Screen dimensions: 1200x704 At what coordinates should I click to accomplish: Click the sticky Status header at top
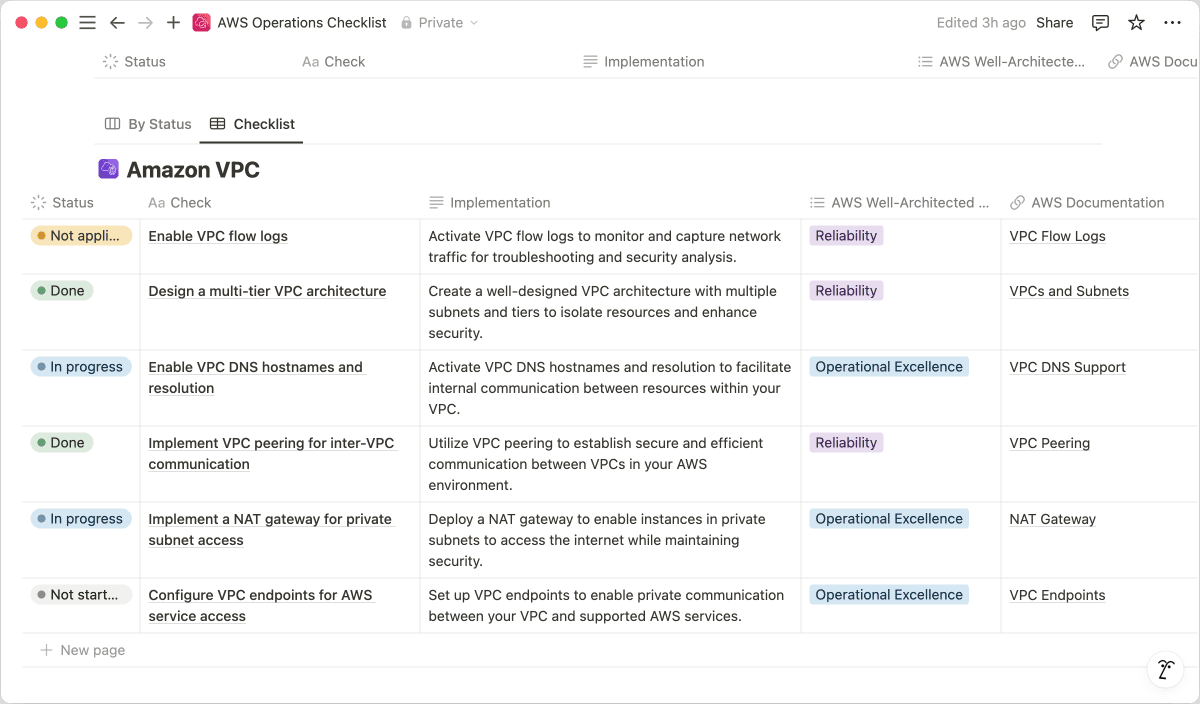point(134,61)
